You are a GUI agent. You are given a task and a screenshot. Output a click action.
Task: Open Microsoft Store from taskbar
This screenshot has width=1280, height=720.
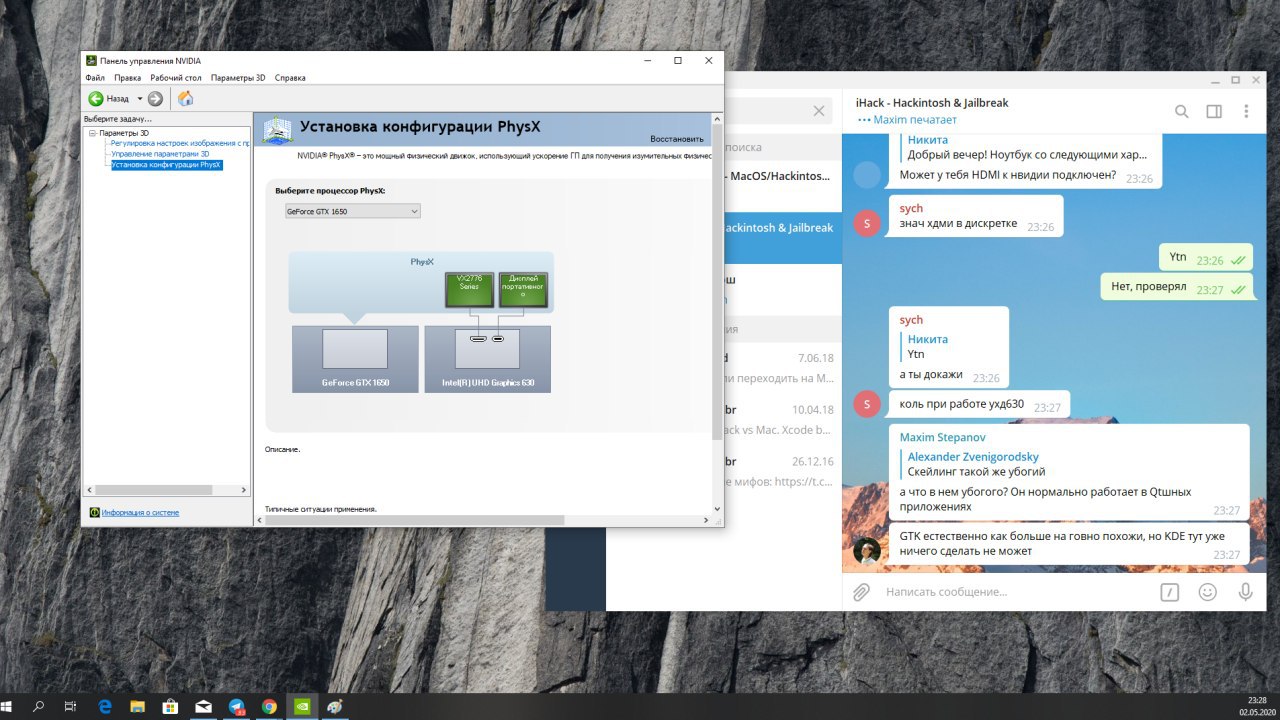(x=170, y=706)
